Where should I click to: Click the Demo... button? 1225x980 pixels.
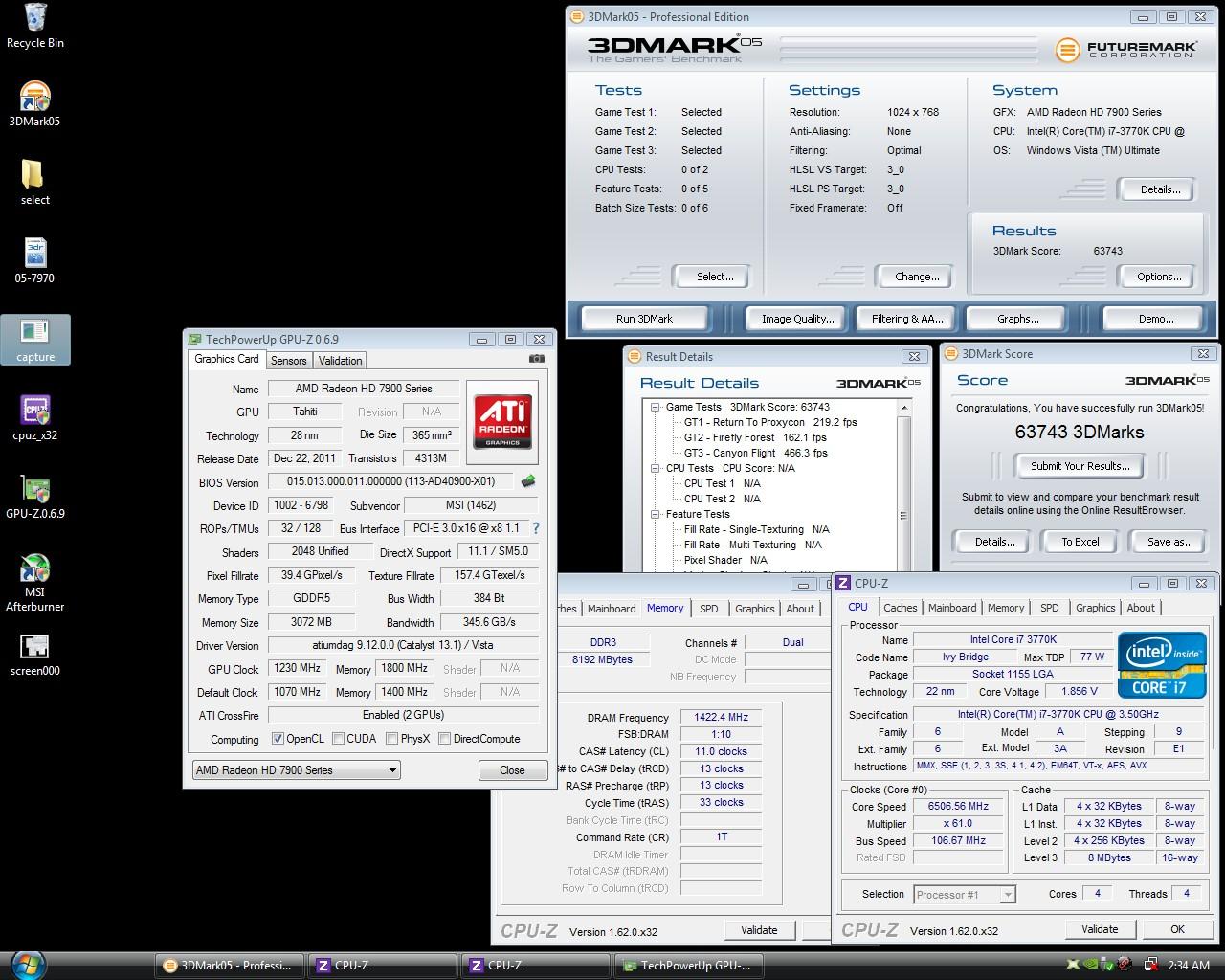pos(1156,319)
